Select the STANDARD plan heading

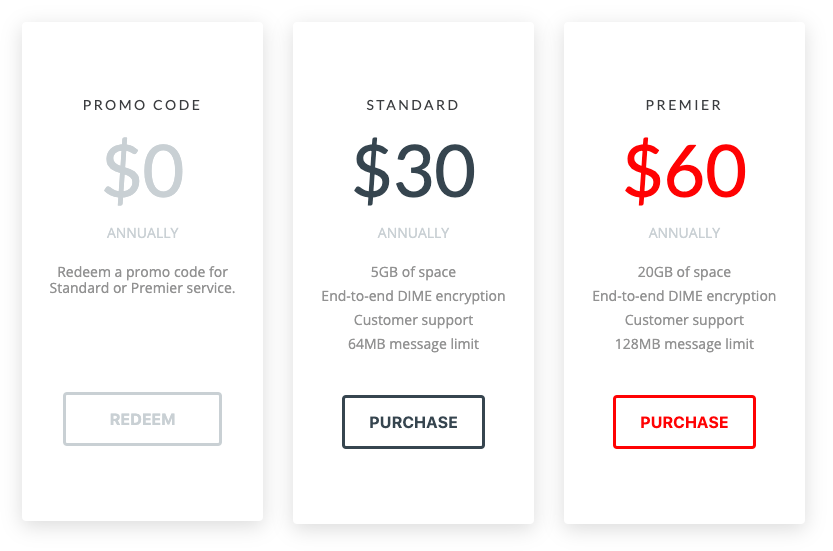pyautogui.click(x=413, y=105)
